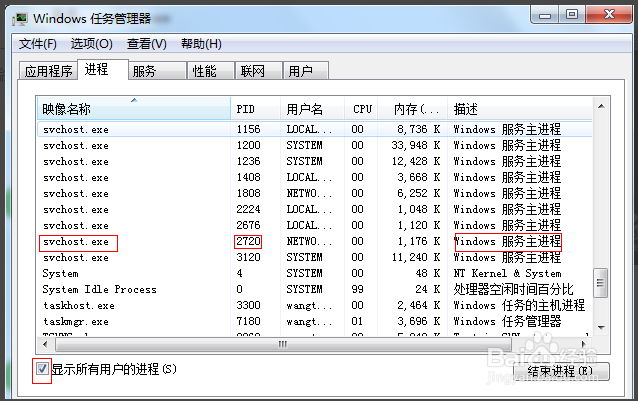Maximize the Task Manager window
This screenshot has height=401, width=638.
[571, 15]
